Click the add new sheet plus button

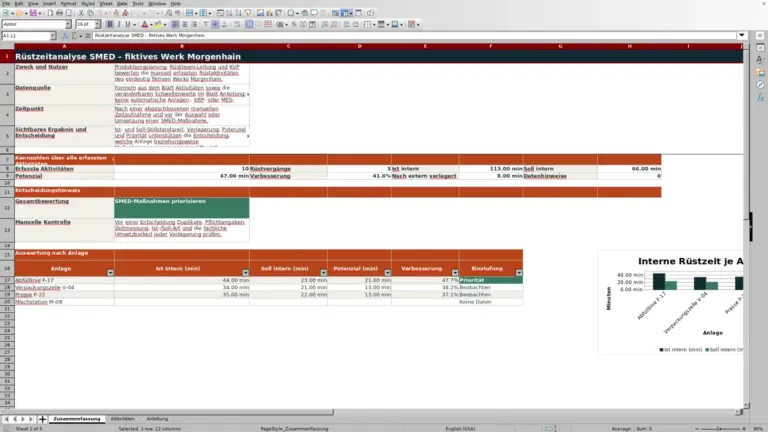click(x=43, y=419)
